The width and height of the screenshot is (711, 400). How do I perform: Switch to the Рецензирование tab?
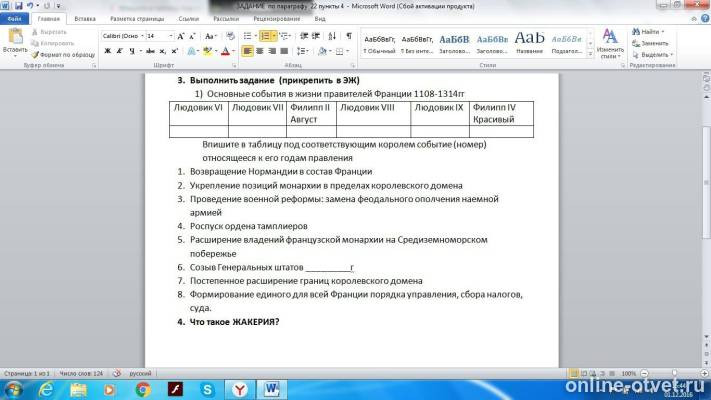(x=277, y=19)
